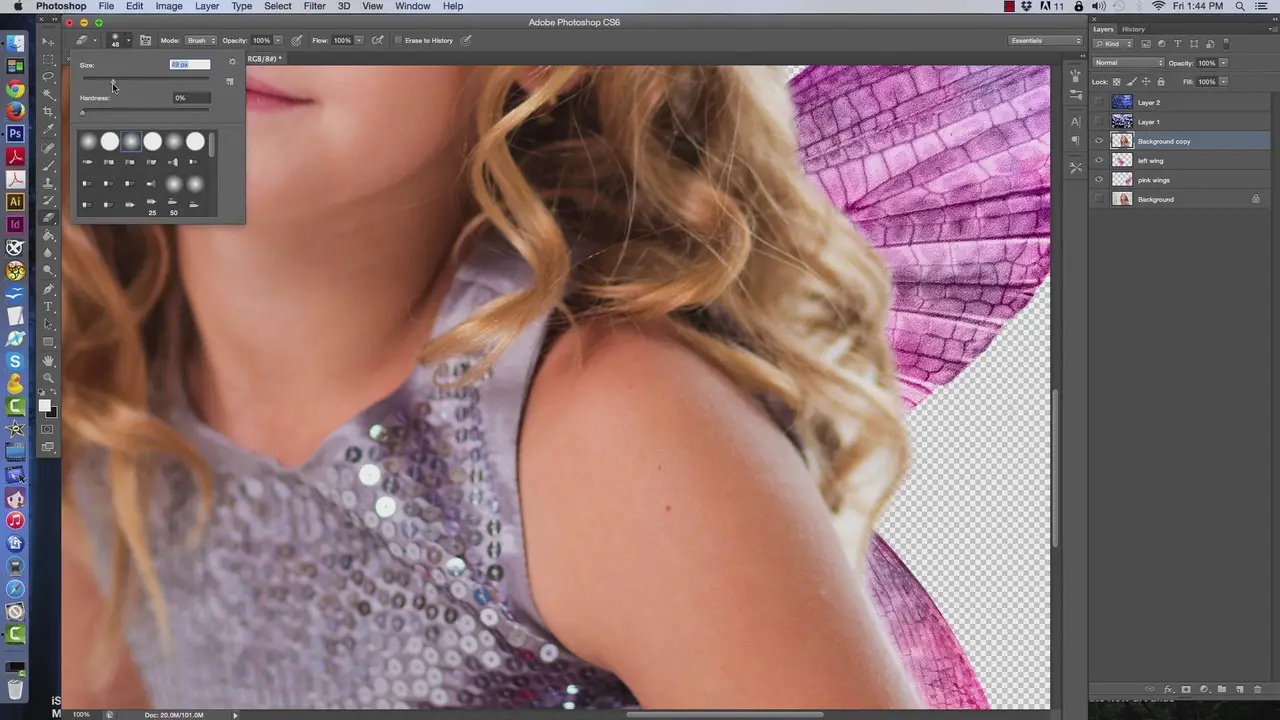Open Flow dropdown arrow
Image resolution: width=1280 pixels, height=720 pixels.
click(x=358, y=41)
